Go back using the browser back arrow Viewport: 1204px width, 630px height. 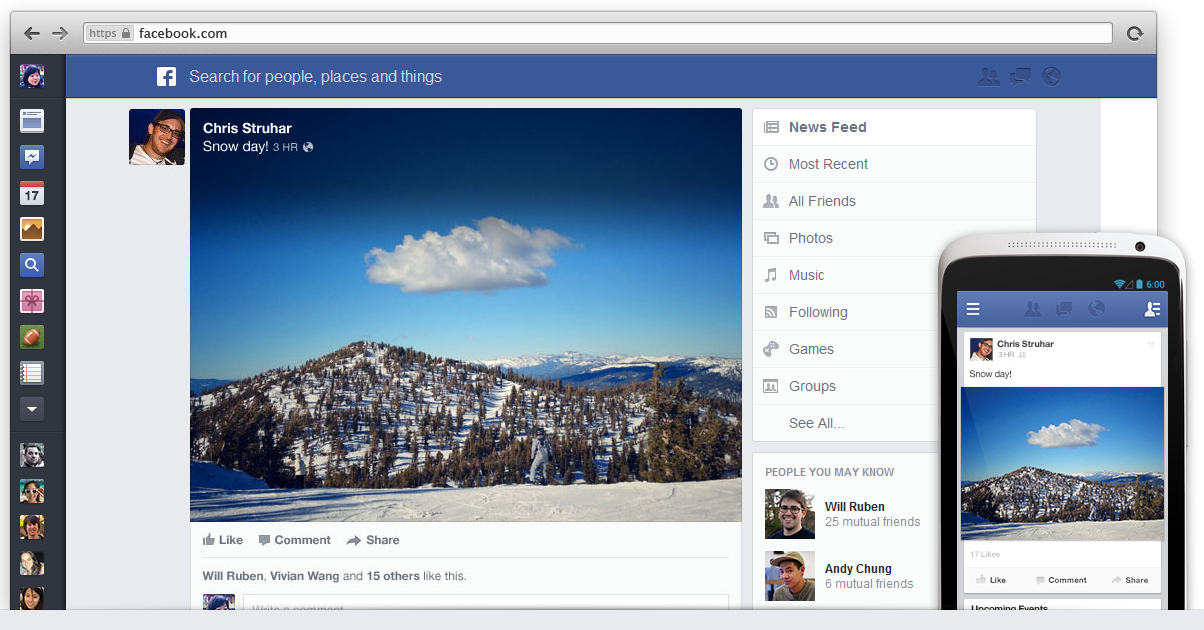32,33
